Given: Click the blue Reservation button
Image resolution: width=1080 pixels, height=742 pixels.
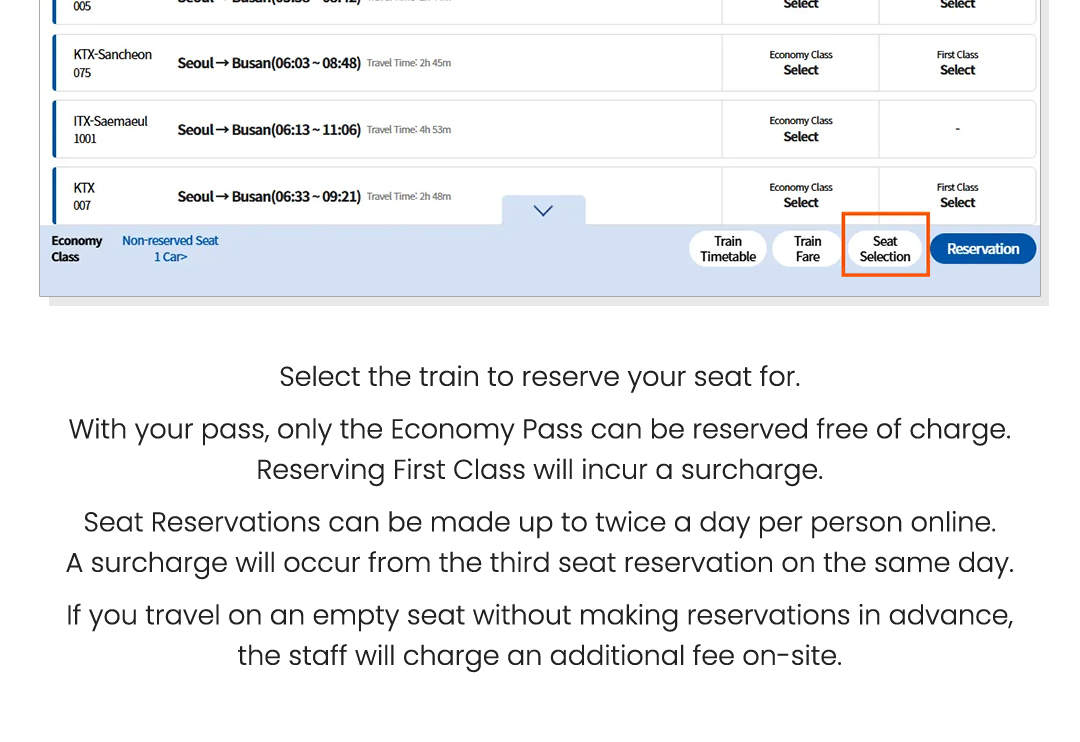Looking at the screenshot, I should click(982, 248).
